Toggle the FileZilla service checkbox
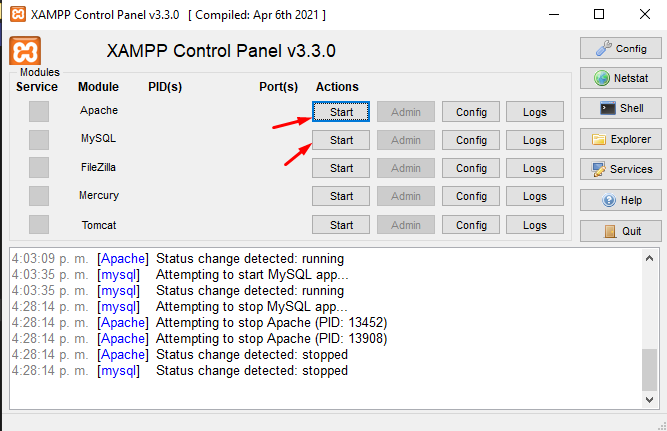667x431 pixels. click(x=39, y=167)
